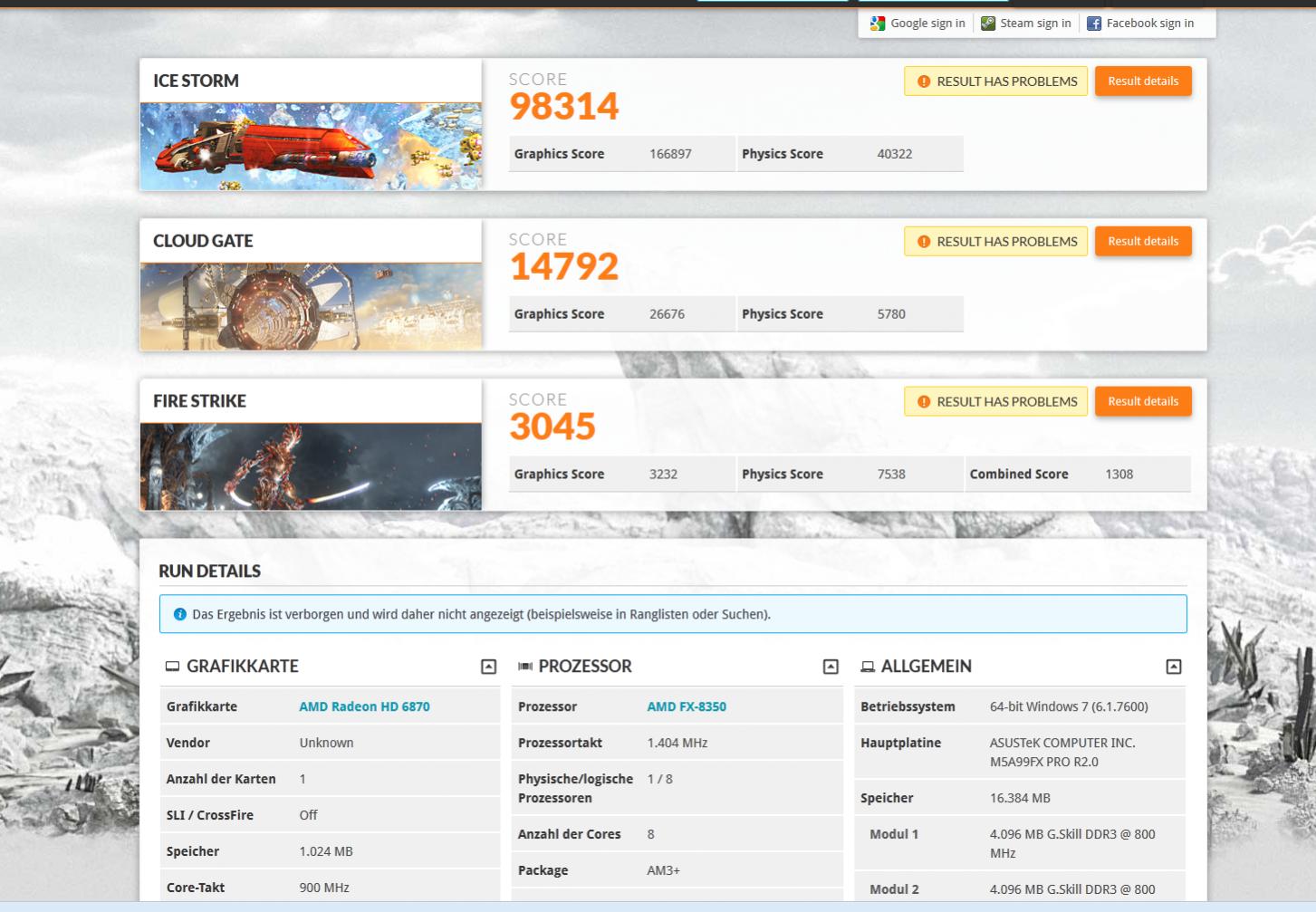Click SLI / CrossFire value Off
Screen dimensions: 1316x912
click(x=308, y=815)
